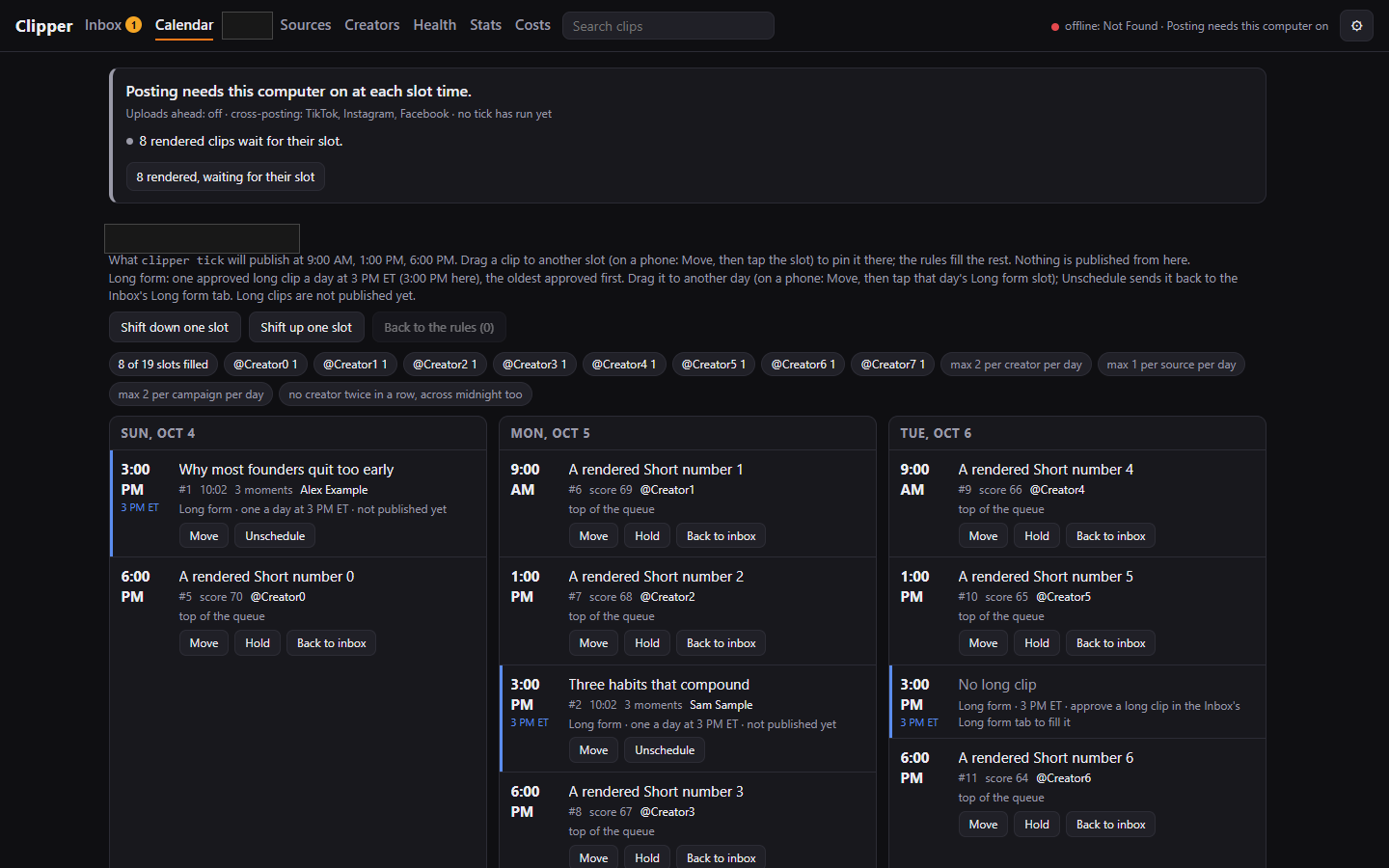Send Short number 2 back to inbox
The height and width of the screenshot is (868, 1389).
click(x=722, y=643)
